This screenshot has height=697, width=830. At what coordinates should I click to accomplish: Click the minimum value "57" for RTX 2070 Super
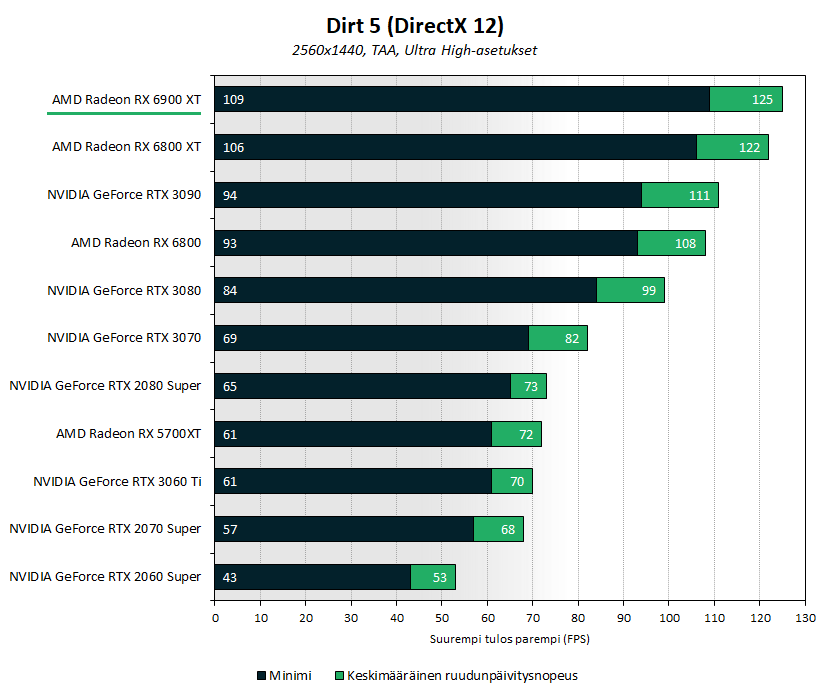tap(230, 530)
